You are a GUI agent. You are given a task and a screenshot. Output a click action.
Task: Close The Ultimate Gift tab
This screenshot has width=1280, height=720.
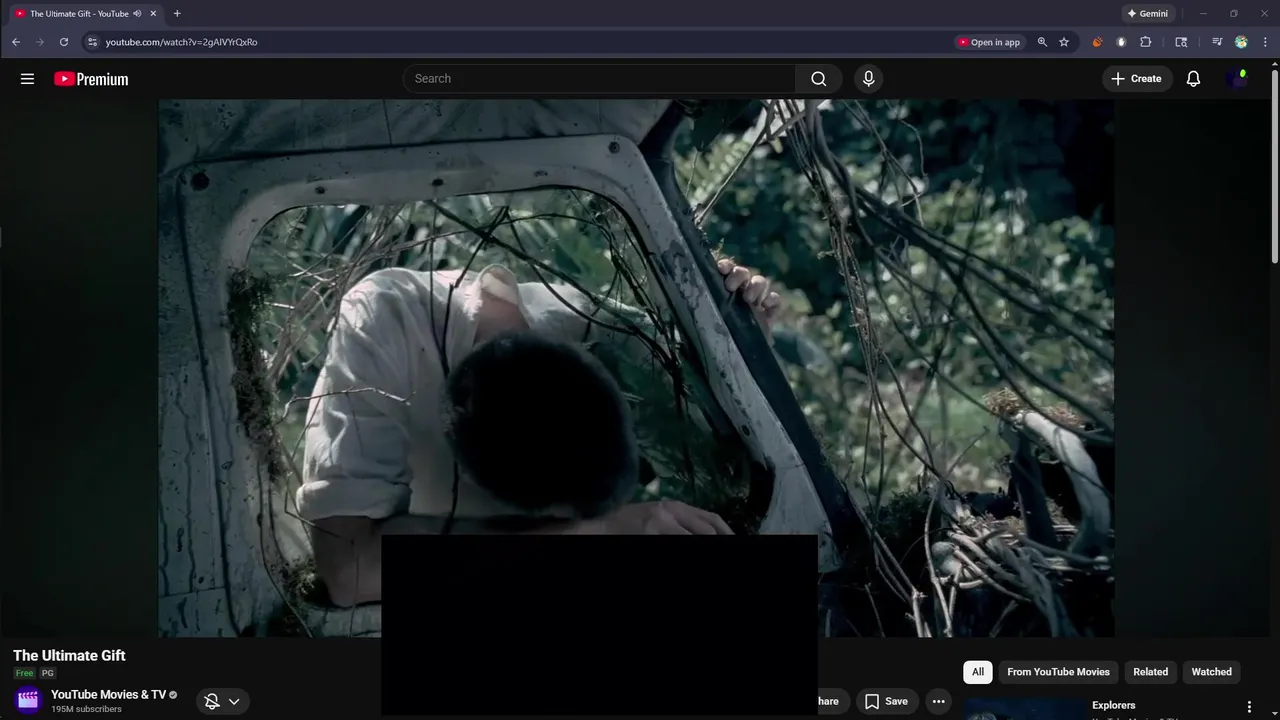[x=153, y=14]
